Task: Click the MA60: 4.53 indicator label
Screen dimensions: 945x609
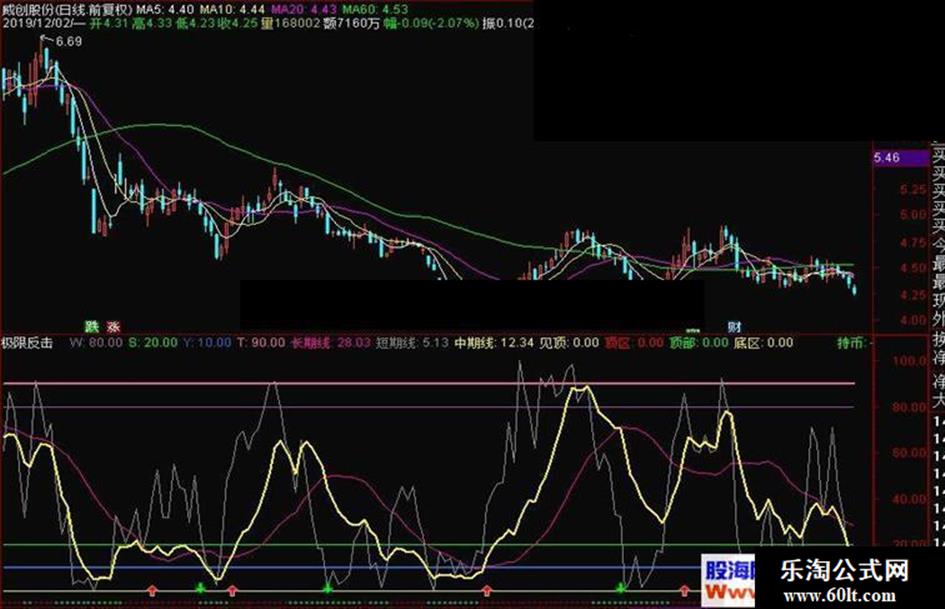Action: pos(375,10)
